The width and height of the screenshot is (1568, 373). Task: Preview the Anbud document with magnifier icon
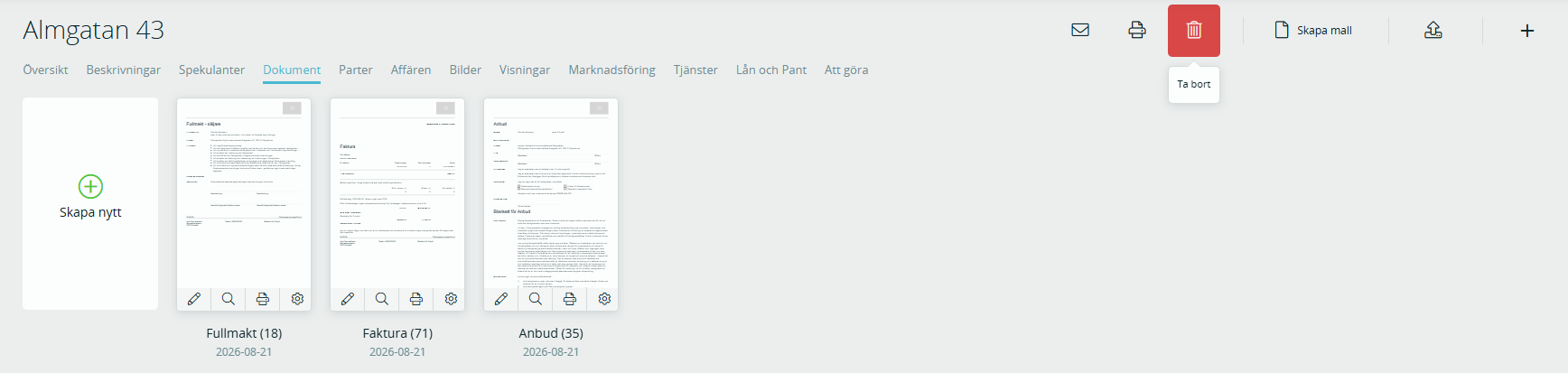tap(536, 299)
